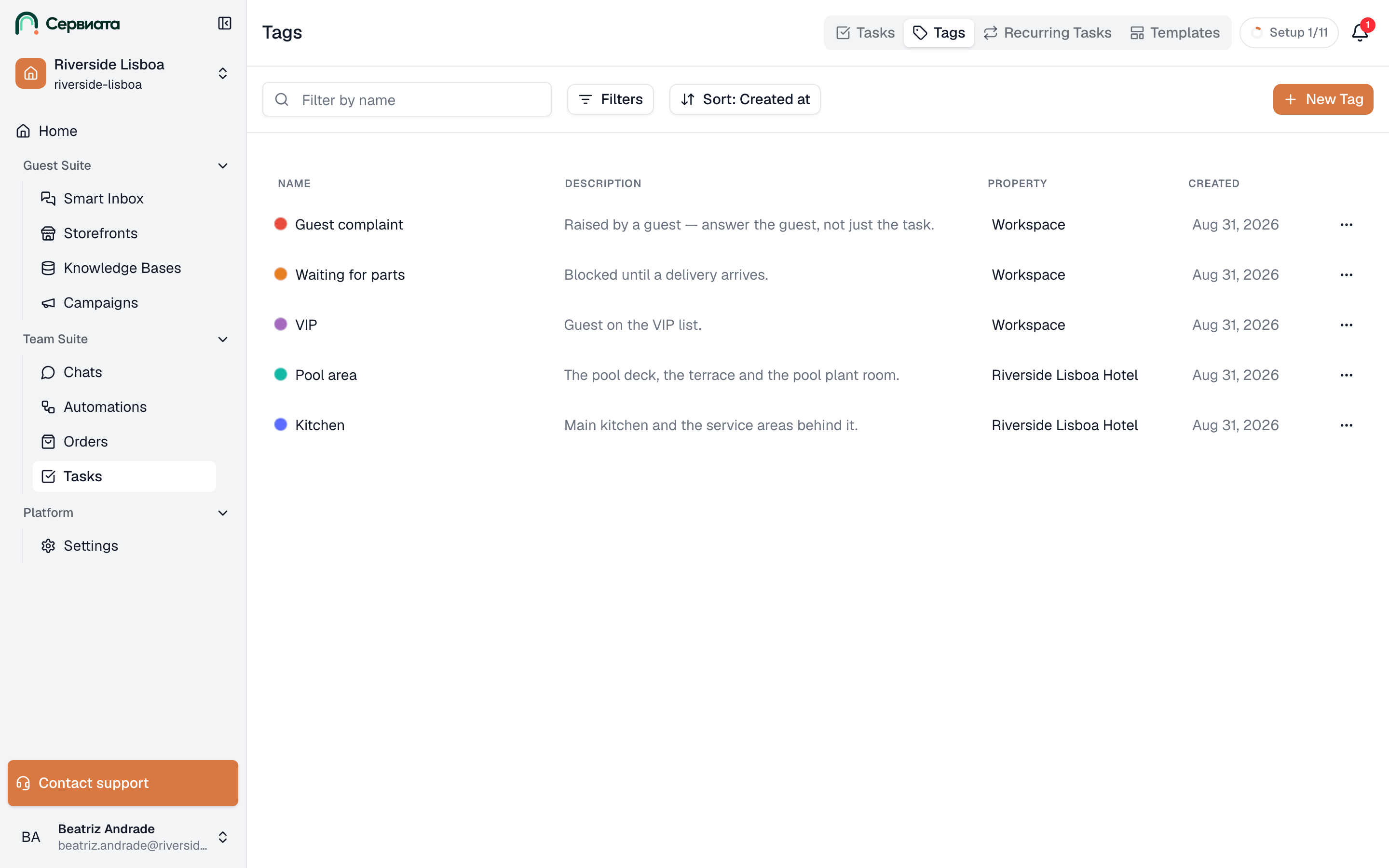Open the Kitchen tag
Screen dimensions: 1389x868
[x=320, y=425]
